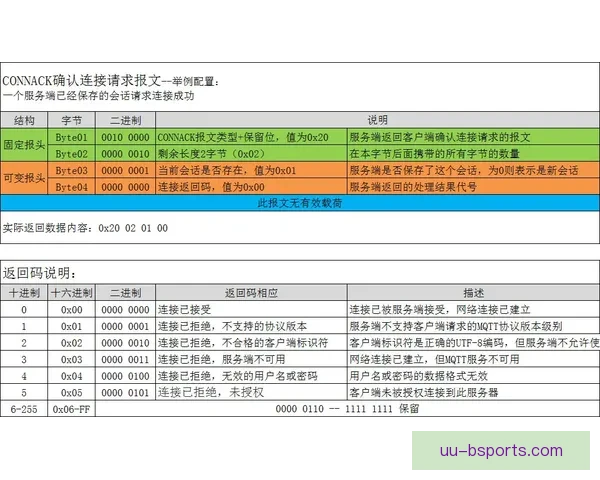Click the subtitle 一个服务端已经保存的会话请求连接成功

[98, 96]
